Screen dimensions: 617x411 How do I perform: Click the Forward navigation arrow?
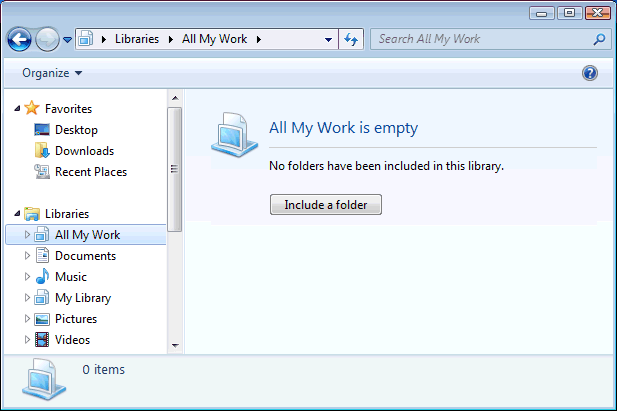(47, 39)
